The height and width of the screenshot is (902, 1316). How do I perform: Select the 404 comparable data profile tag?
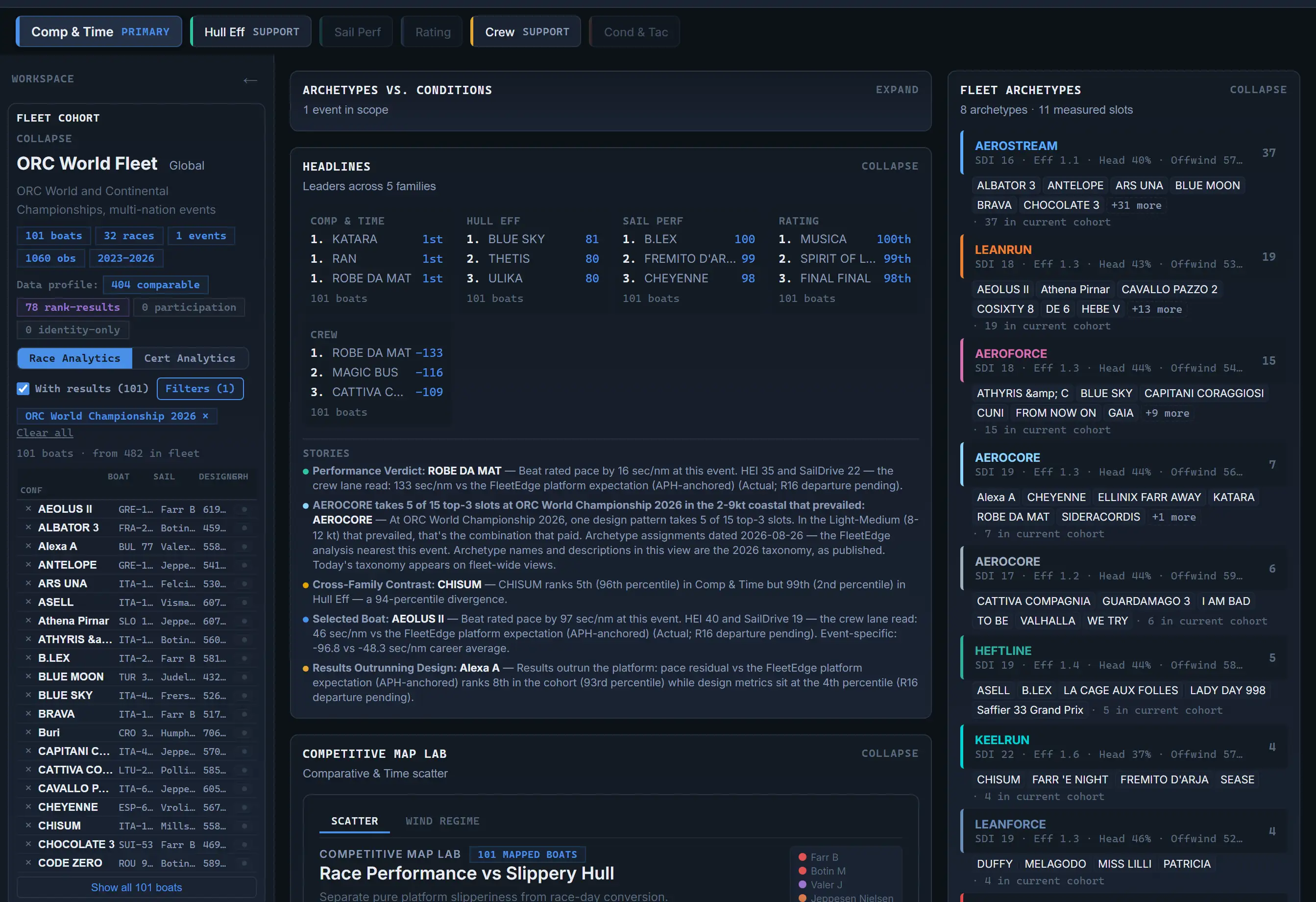tap(156, 284)
